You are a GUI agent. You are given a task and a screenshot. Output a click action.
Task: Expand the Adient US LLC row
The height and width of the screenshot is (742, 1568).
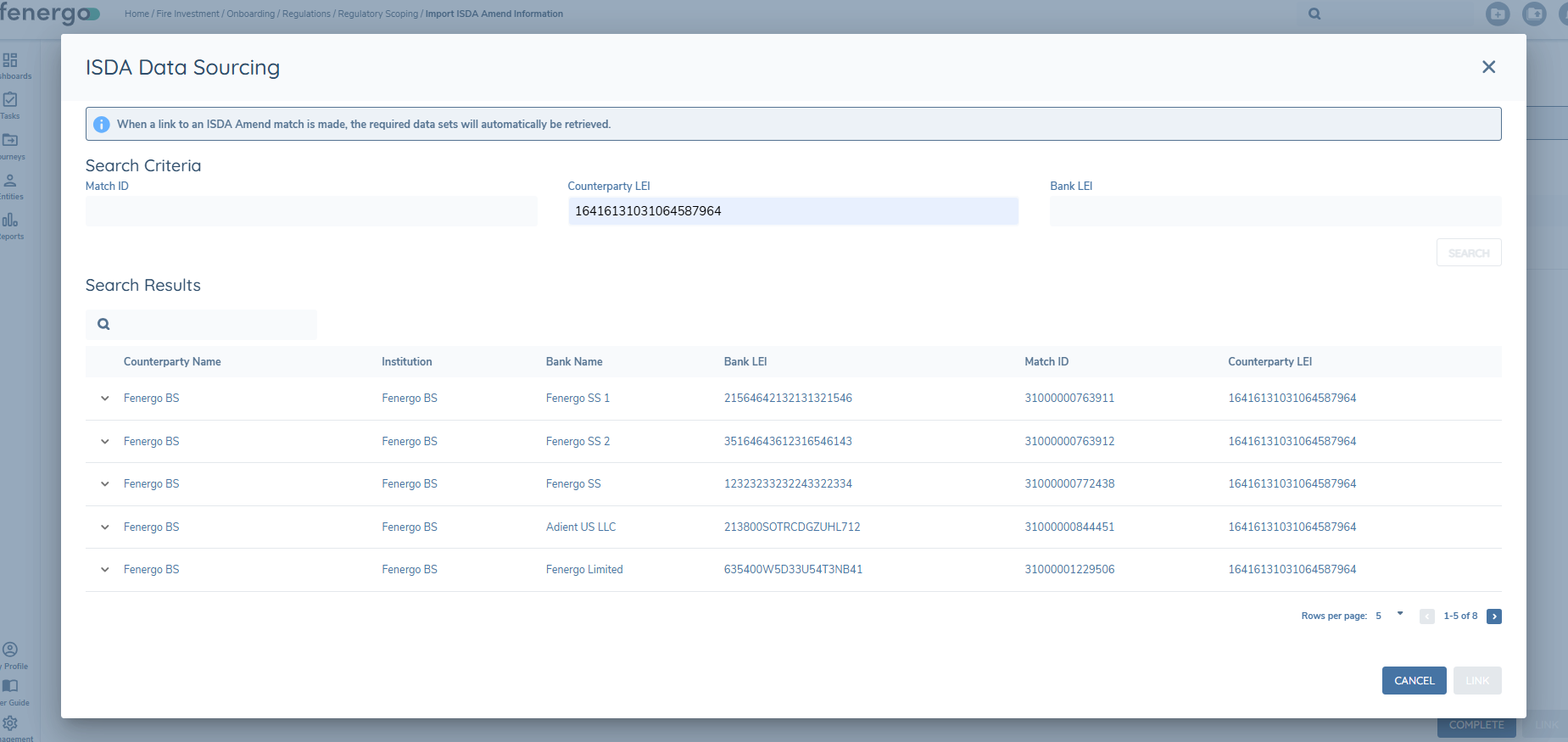(105, 527)
